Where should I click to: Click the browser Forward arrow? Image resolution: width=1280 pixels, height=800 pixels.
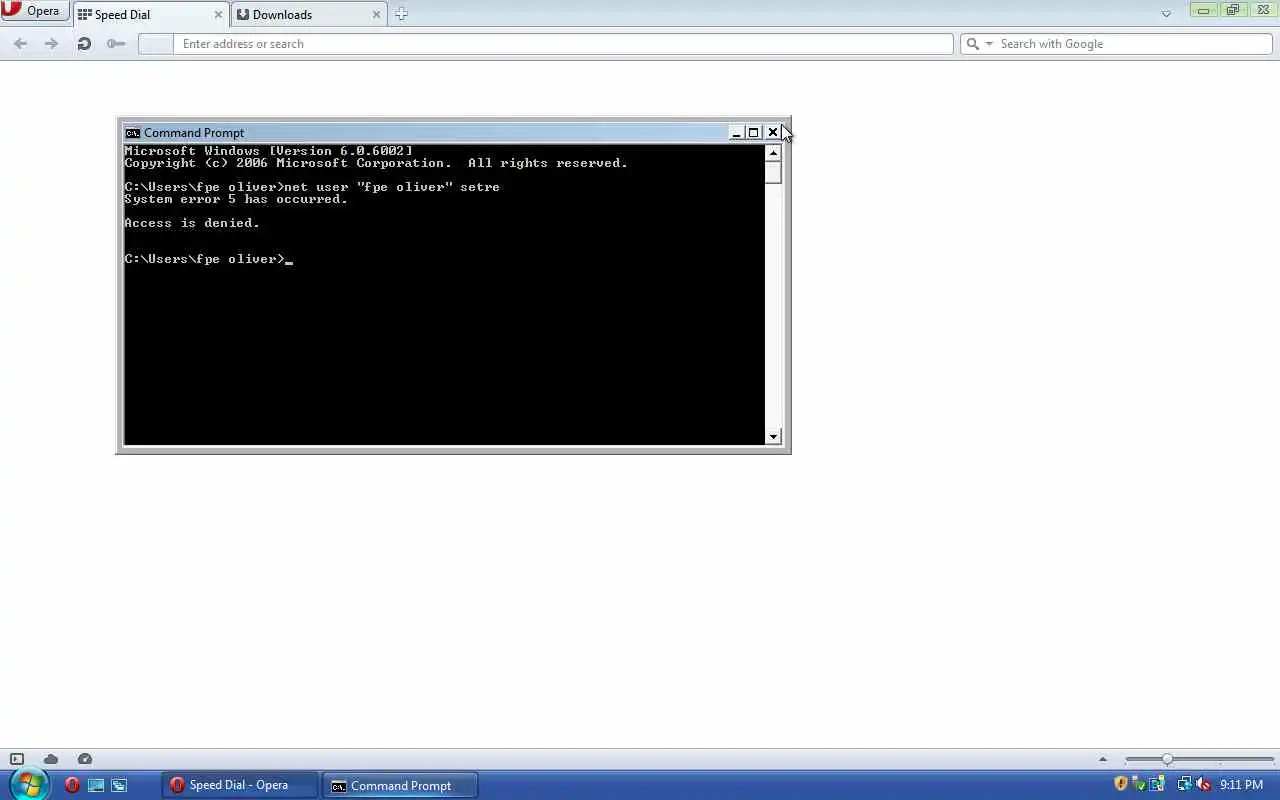pyautogui.click(x=52, y=44)
